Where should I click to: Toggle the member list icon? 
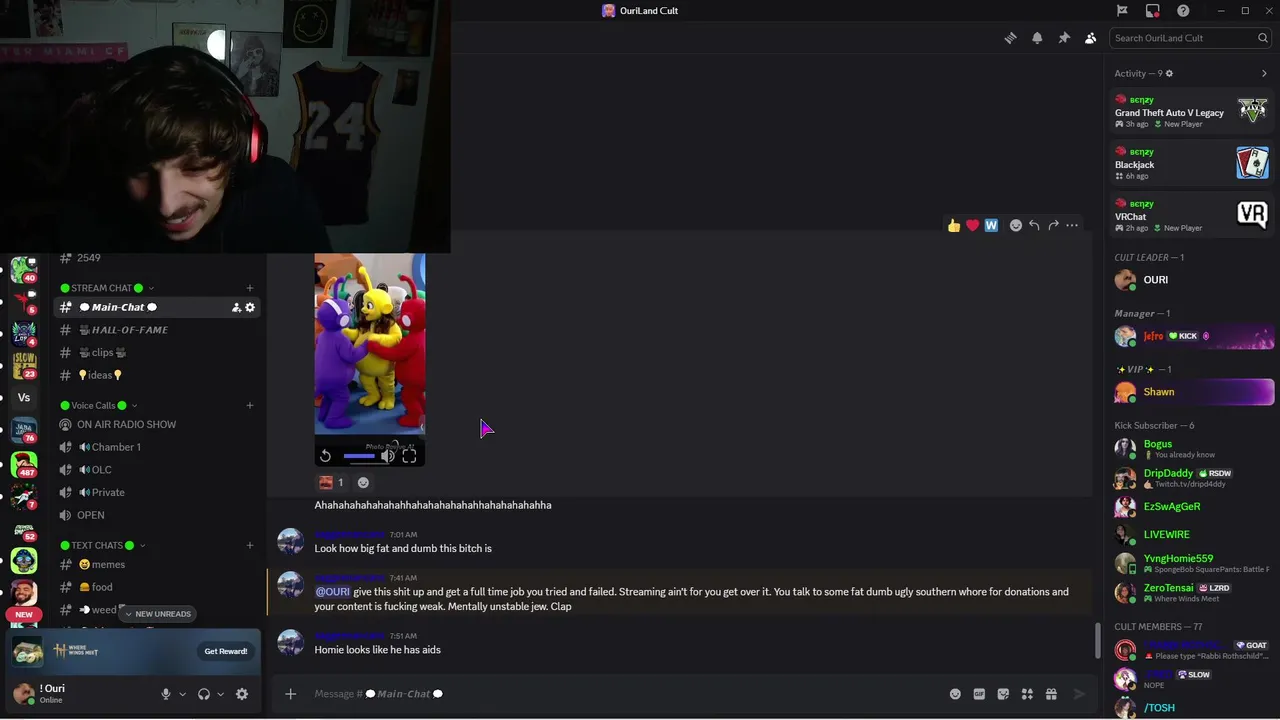pos(1090,38)
